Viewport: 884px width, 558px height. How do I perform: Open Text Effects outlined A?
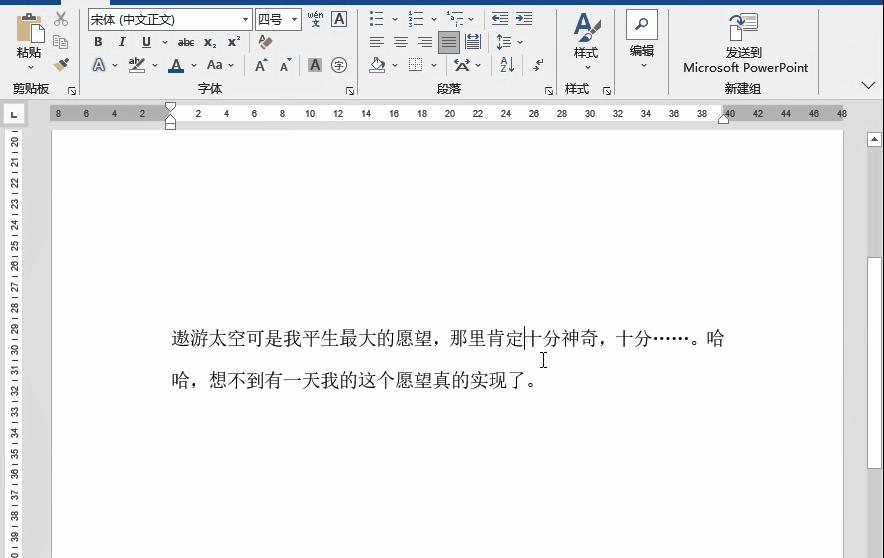pos(99,65)
